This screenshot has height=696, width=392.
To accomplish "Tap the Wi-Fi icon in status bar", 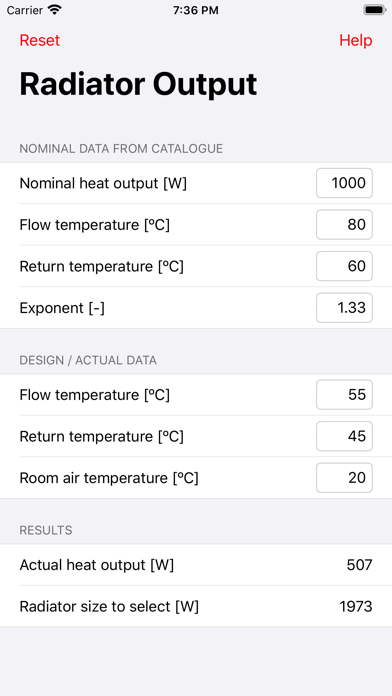I will [55, 10].
